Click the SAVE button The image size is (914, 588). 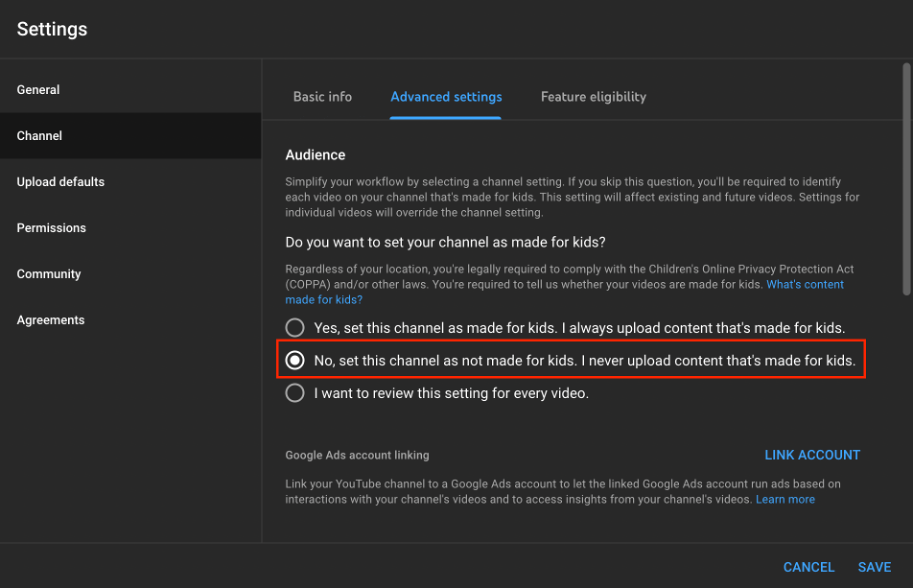point(874,567)
